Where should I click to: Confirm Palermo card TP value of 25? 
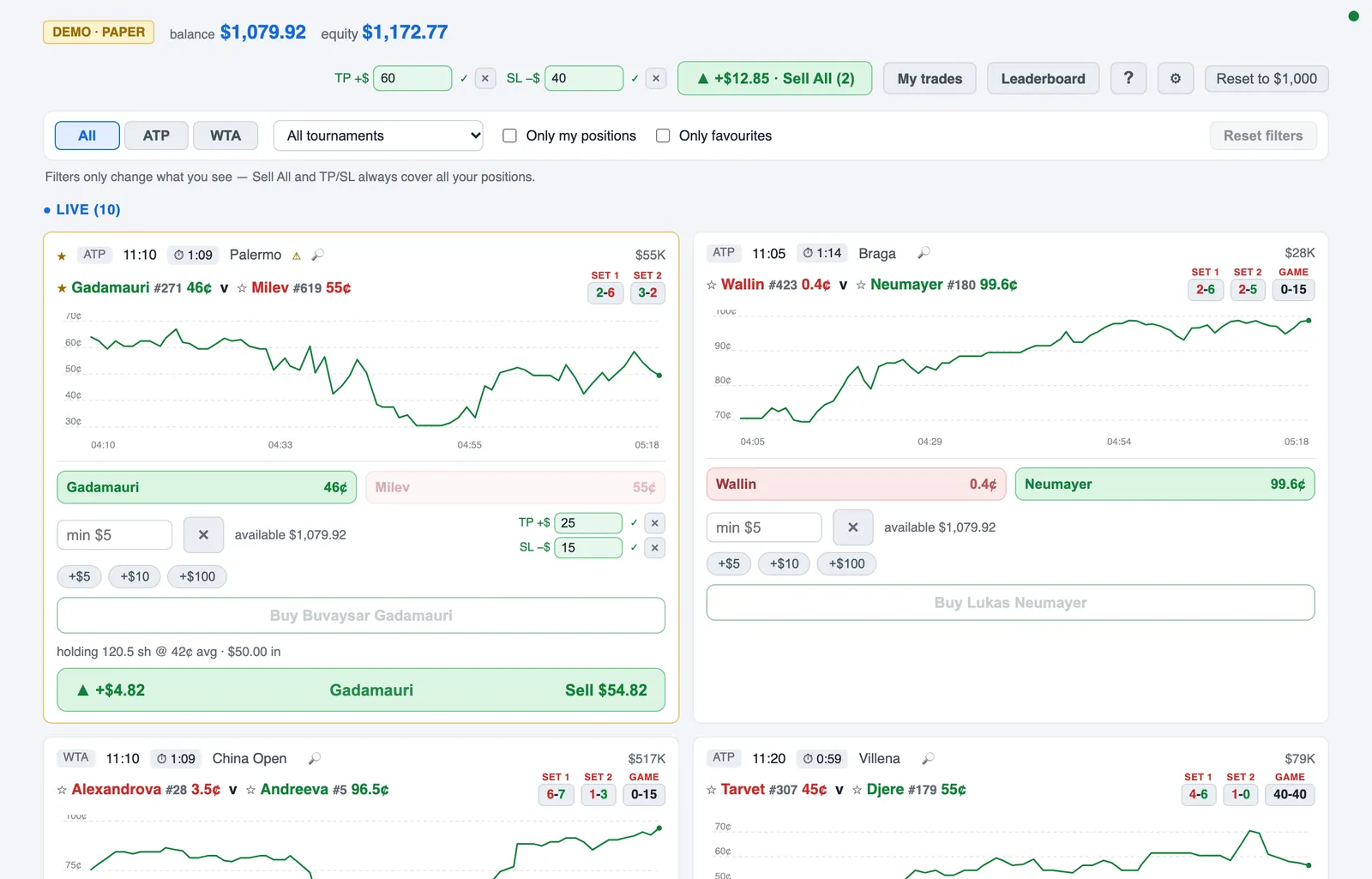point(634,522)
